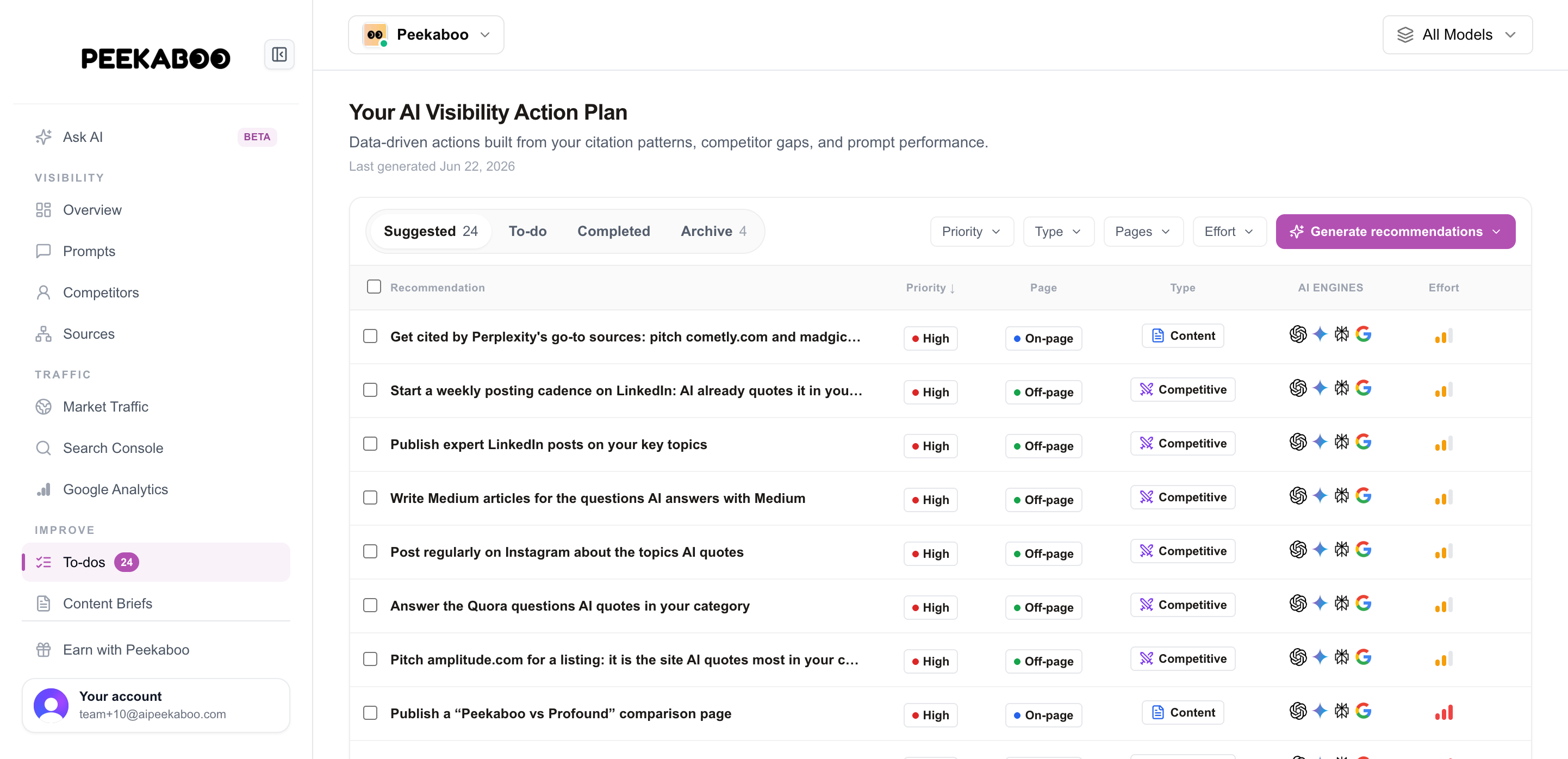The height and width of the screenshot is (759, 1568).
Task: Switch to the Suggested tab
Action: [x=431, y=231]
